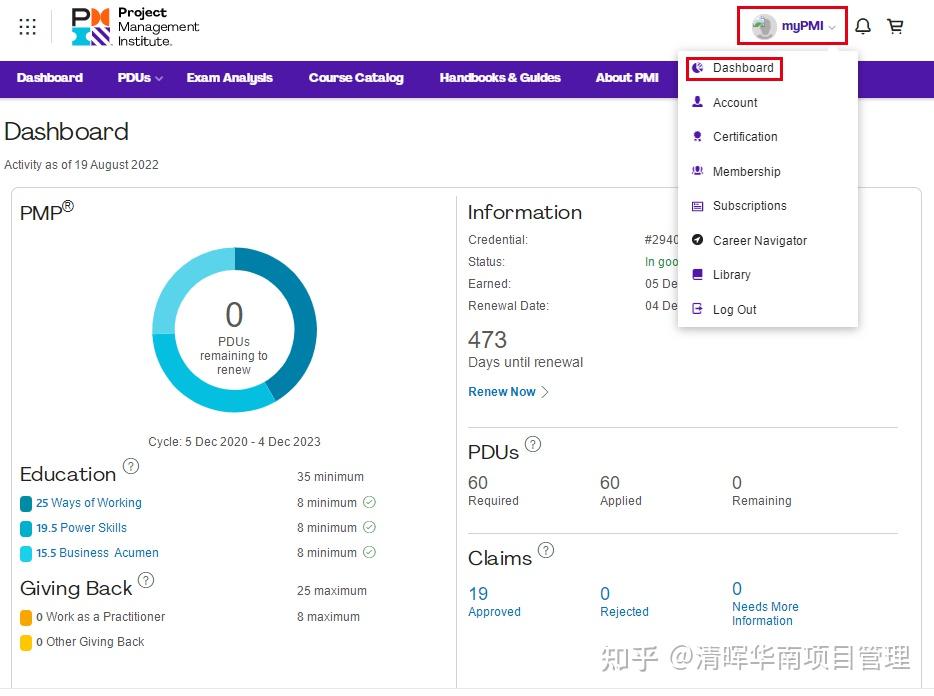Screen dimensions: 934x696
Task: Open 25 Ways of Working link
Action: (89, 503)
